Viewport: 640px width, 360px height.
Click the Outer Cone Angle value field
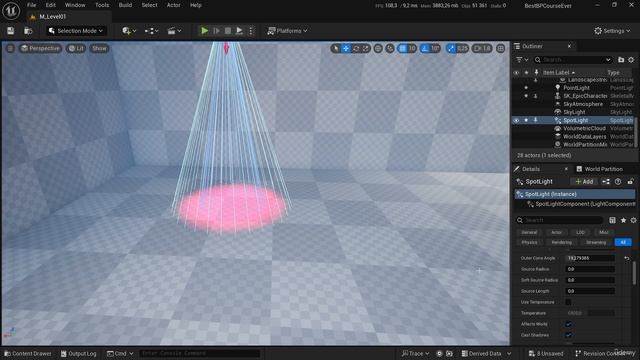[x=590, y=258]
